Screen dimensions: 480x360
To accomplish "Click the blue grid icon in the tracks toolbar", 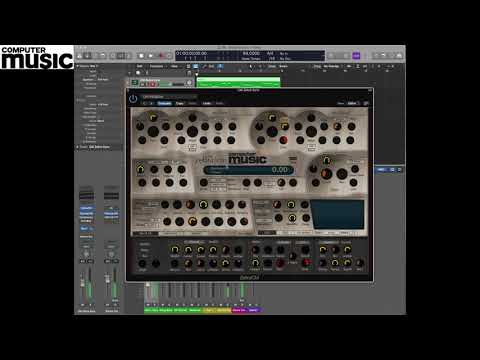I will coord(196,66).
